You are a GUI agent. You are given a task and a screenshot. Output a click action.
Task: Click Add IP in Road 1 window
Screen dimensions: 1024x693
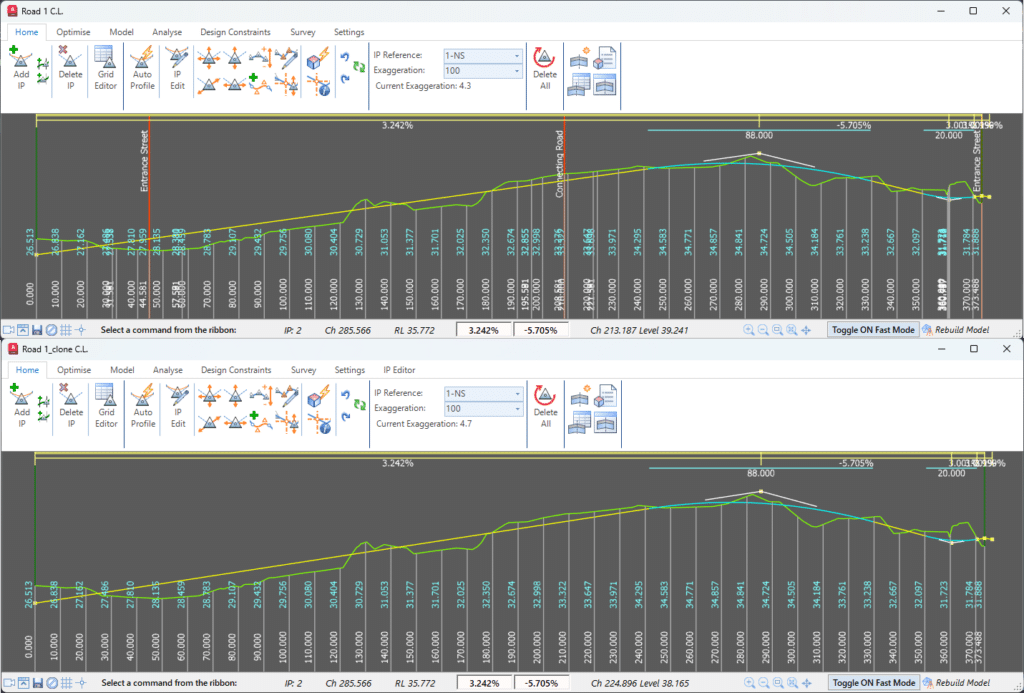[21, 69]
